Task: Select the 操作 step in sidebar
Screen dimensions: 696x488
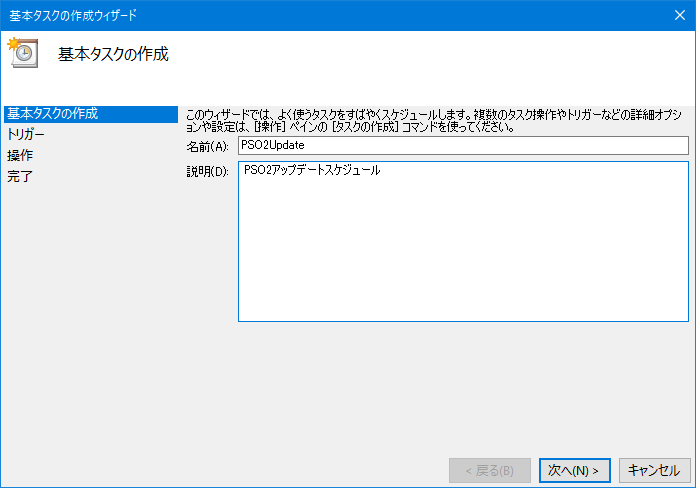Action: pyautogui.click(x=20, y=155)
